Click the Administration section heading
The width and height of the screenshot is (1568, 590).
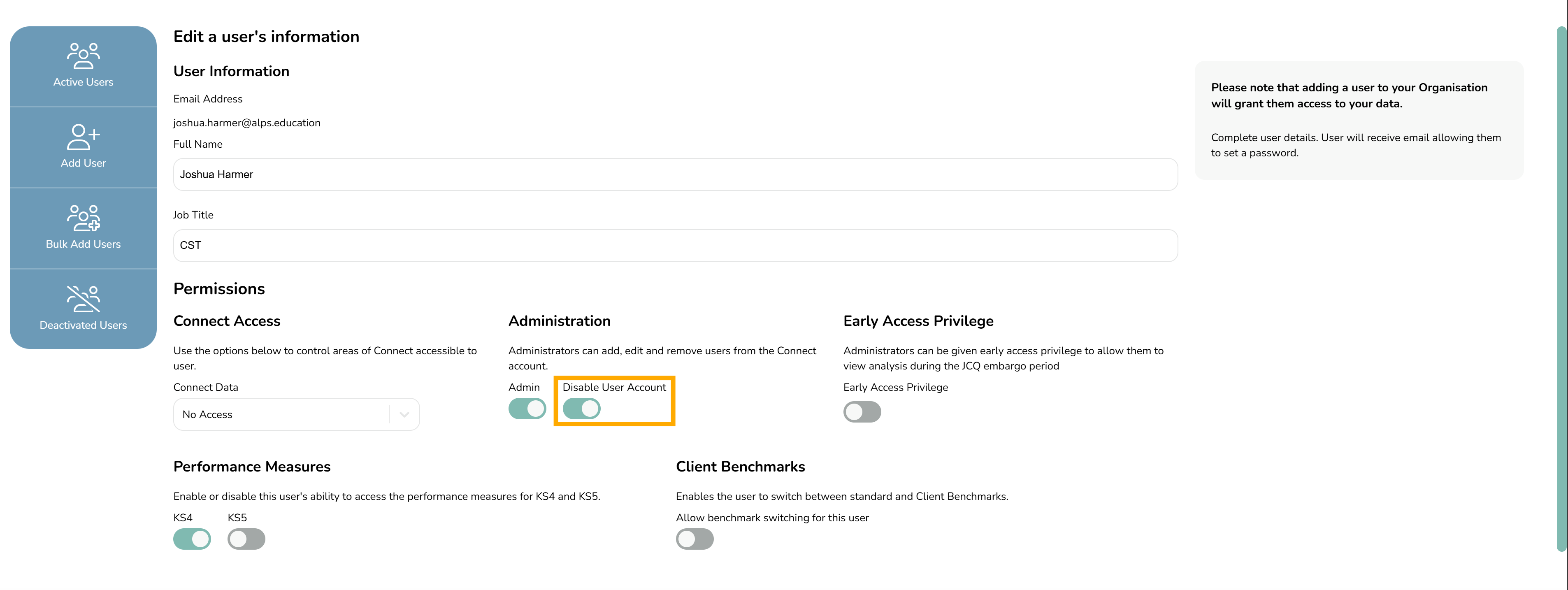tap(560, 321)
